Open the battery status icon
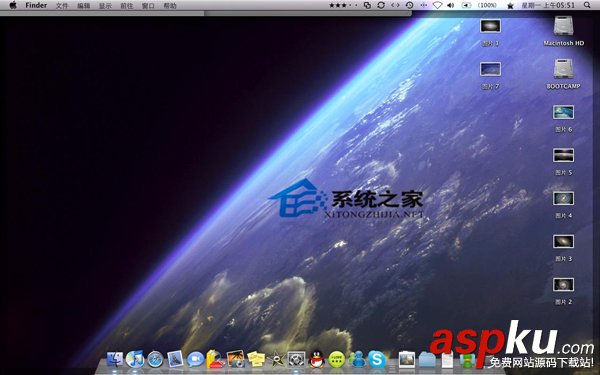The image size is (600, 375). (x=466, y=5)
